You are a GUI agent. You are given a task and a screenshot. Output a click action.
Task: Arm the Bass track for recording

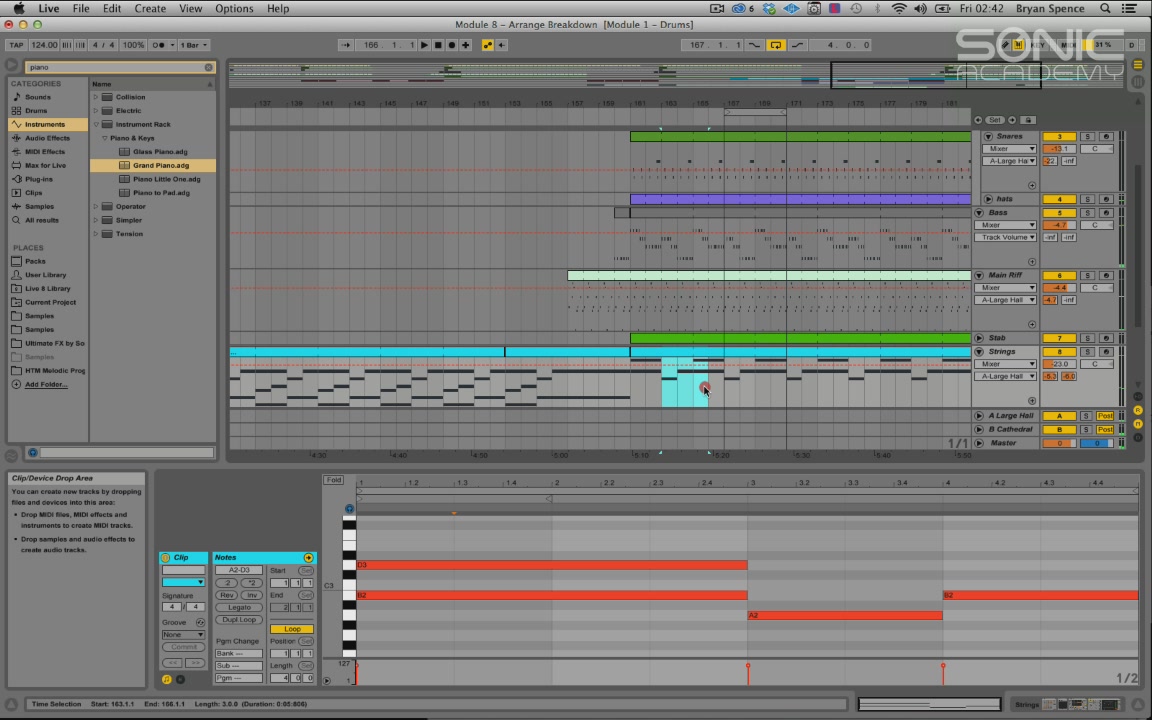pyautogui.click(x=1106, y=212)
